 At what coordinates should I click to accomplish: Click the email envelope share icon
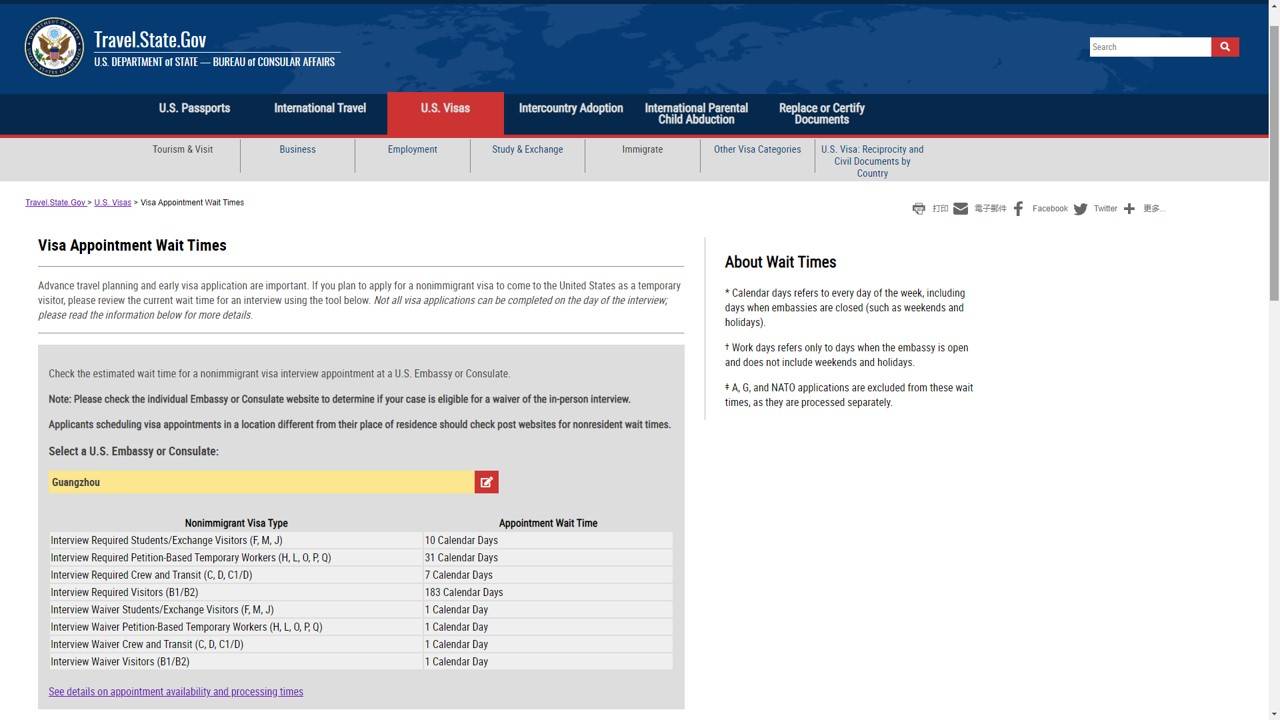pos(960,209)
